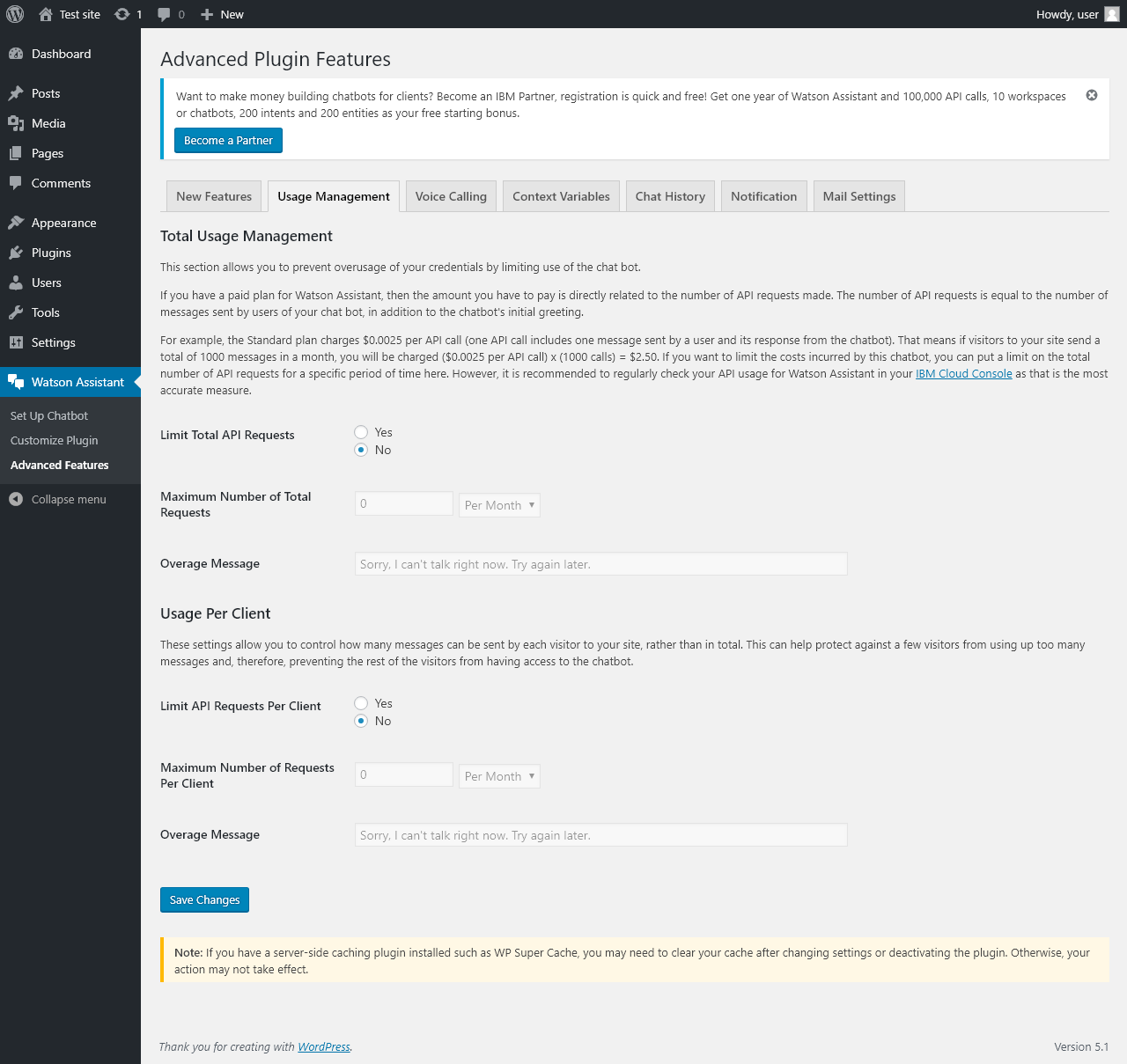This screenshot has width=1127, height=1064.
Task: Enable Limit Total API Requests Yes option
Action: [361, 432]
